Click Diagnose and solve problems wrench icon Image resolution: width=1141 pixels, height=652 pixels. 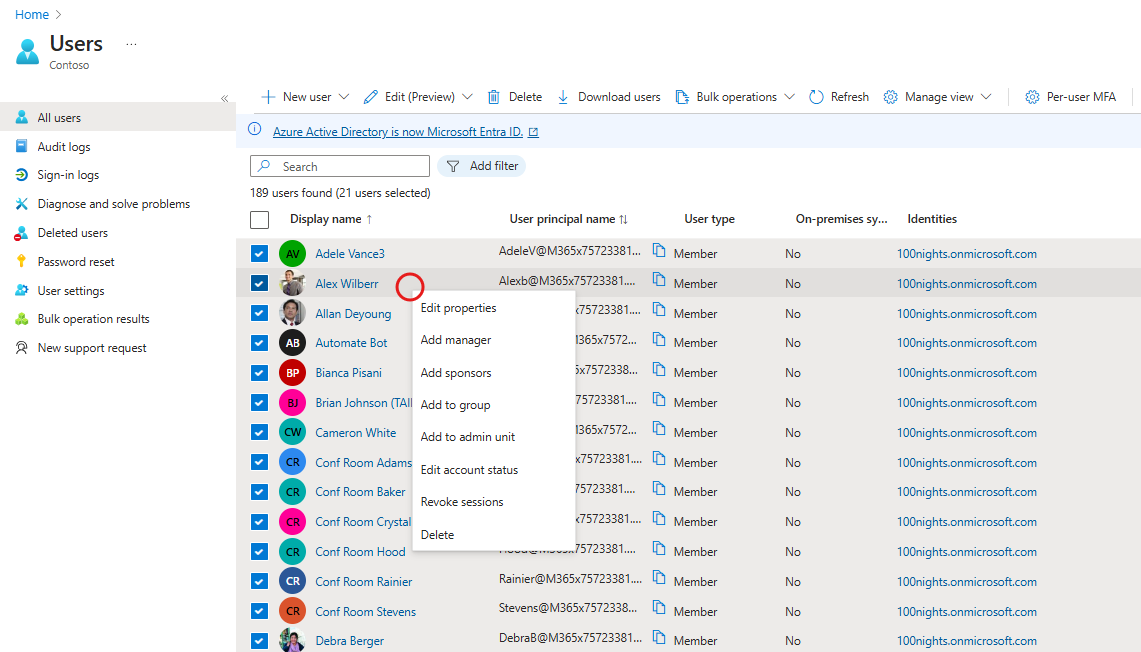click(x=22, y=204)
